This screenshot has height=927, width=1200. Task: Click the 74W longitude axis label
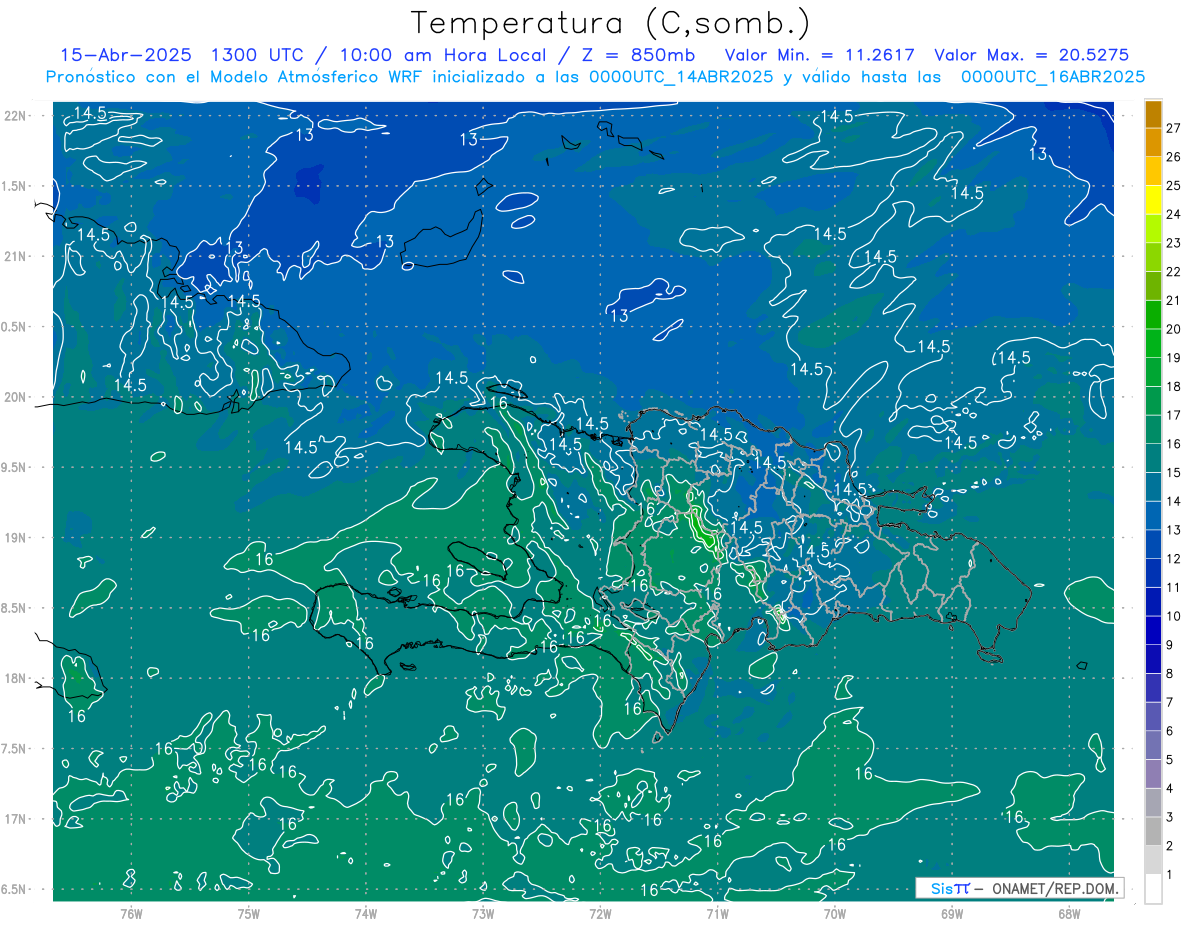pyautogui.click(x=366, y=913)
